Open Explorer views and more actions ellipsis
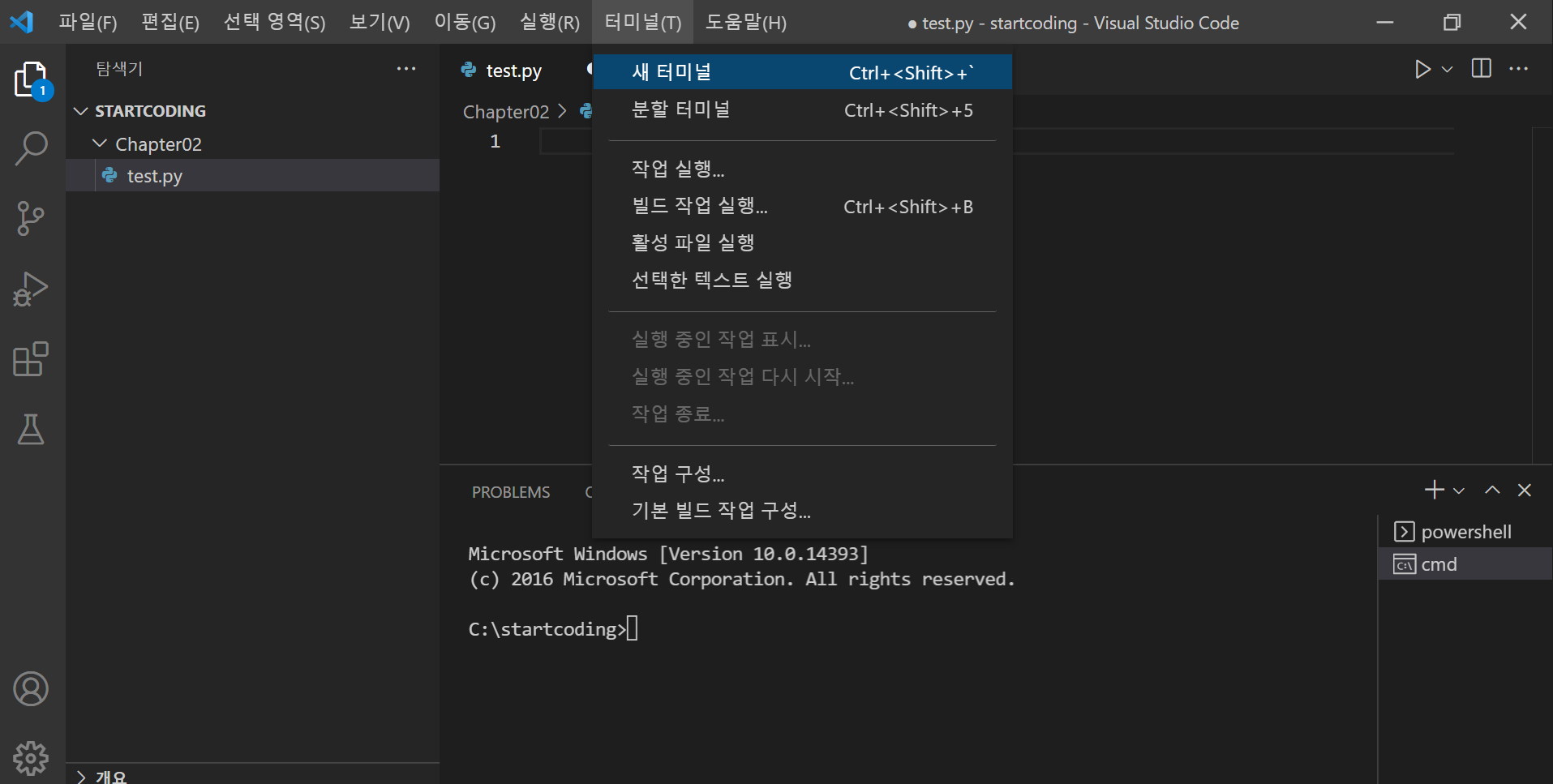 tap(406, 69)
